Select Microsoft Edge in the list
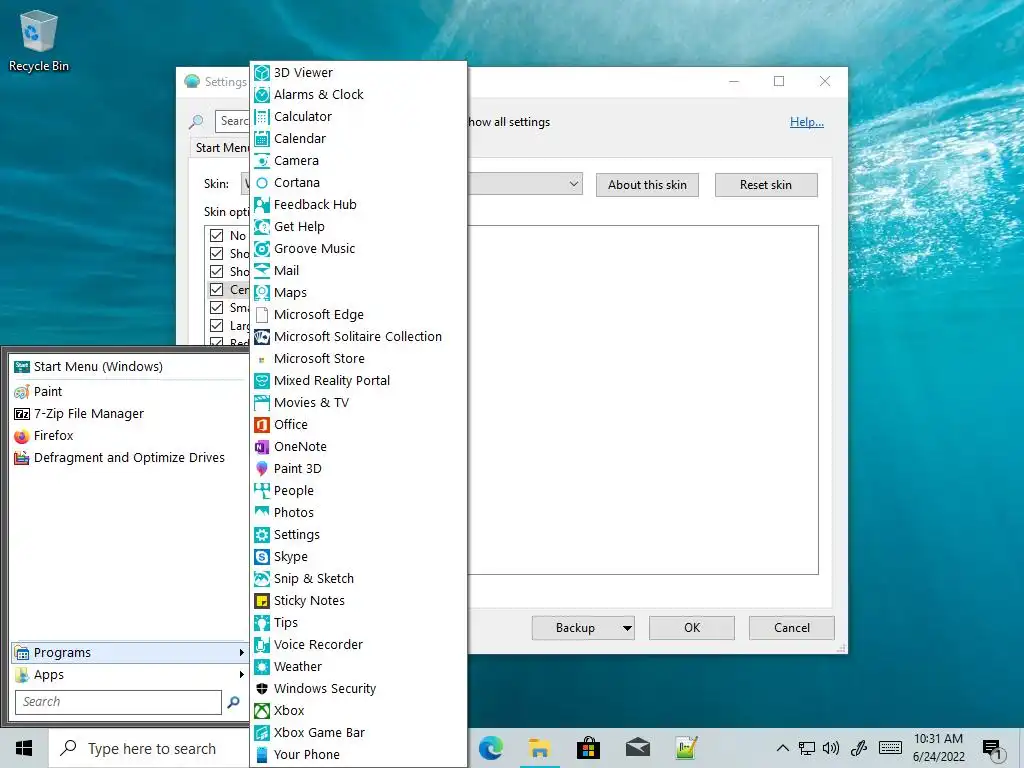The width and height of the screenshot is (1024, 768). pyautogui.click(x=359, y=315)
